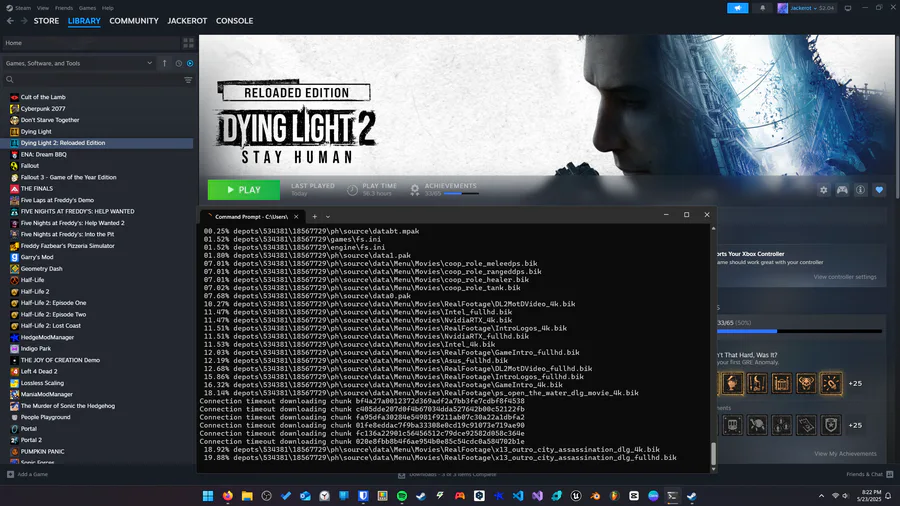The width and height of the screenshot is (900, 506).
Task: Open the LIBRARY tab
Action: [84, 21]
